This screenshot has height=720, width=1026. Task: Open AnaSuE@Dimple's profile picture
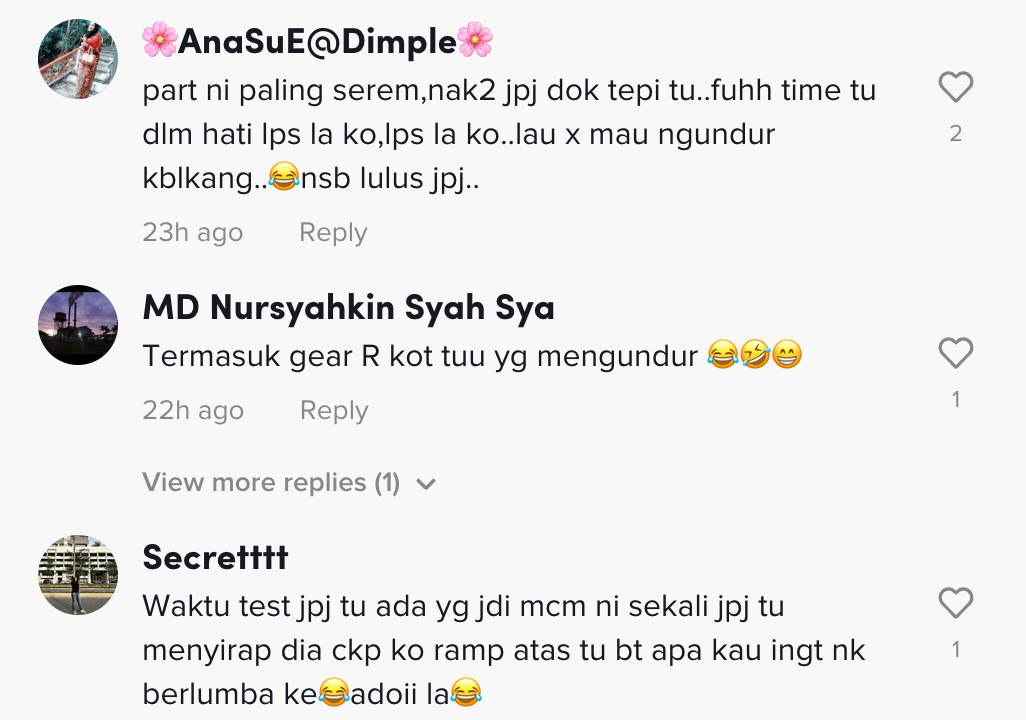tap(78, 59)
